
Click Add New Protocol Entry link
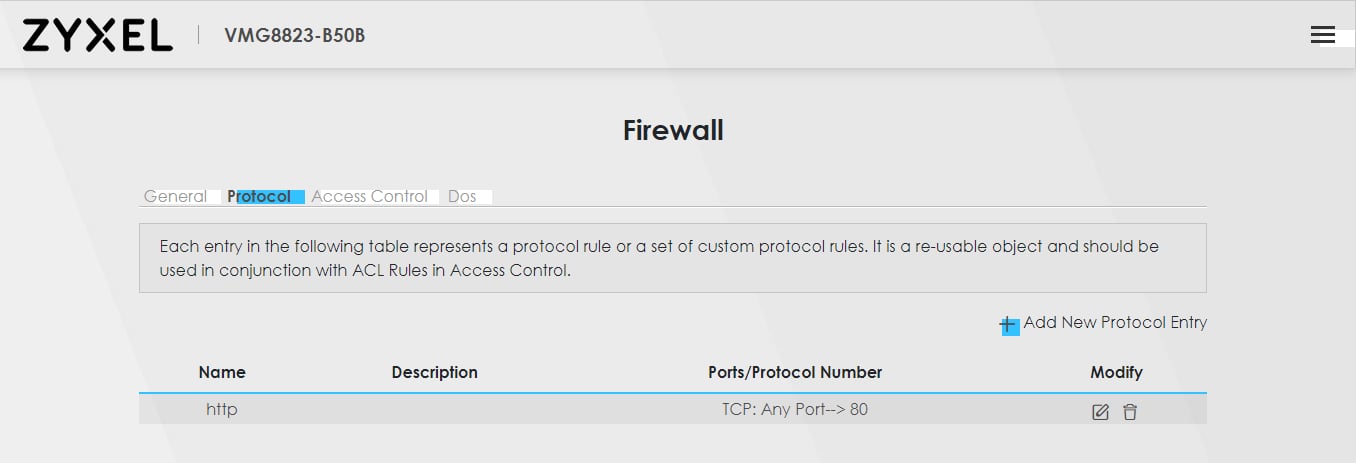click(x=1115, y=322)
